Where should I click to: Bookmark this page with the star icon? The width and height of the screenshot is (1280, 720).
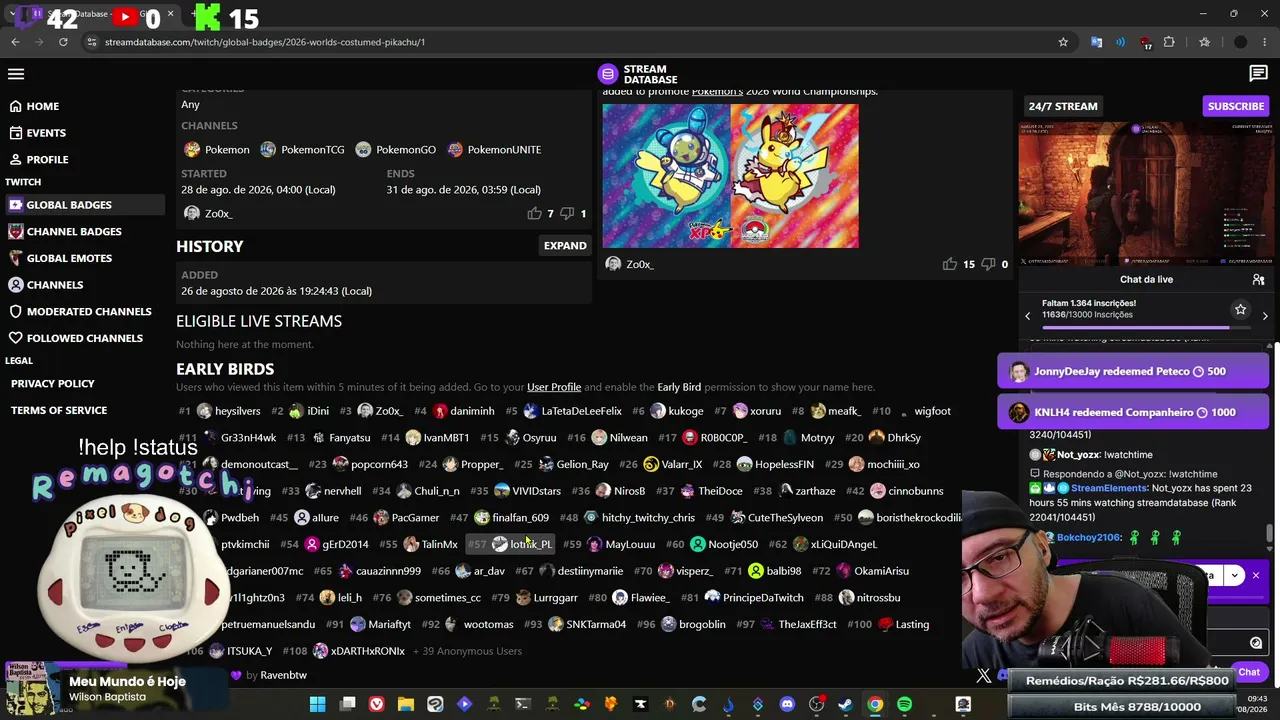(1063, 42)
